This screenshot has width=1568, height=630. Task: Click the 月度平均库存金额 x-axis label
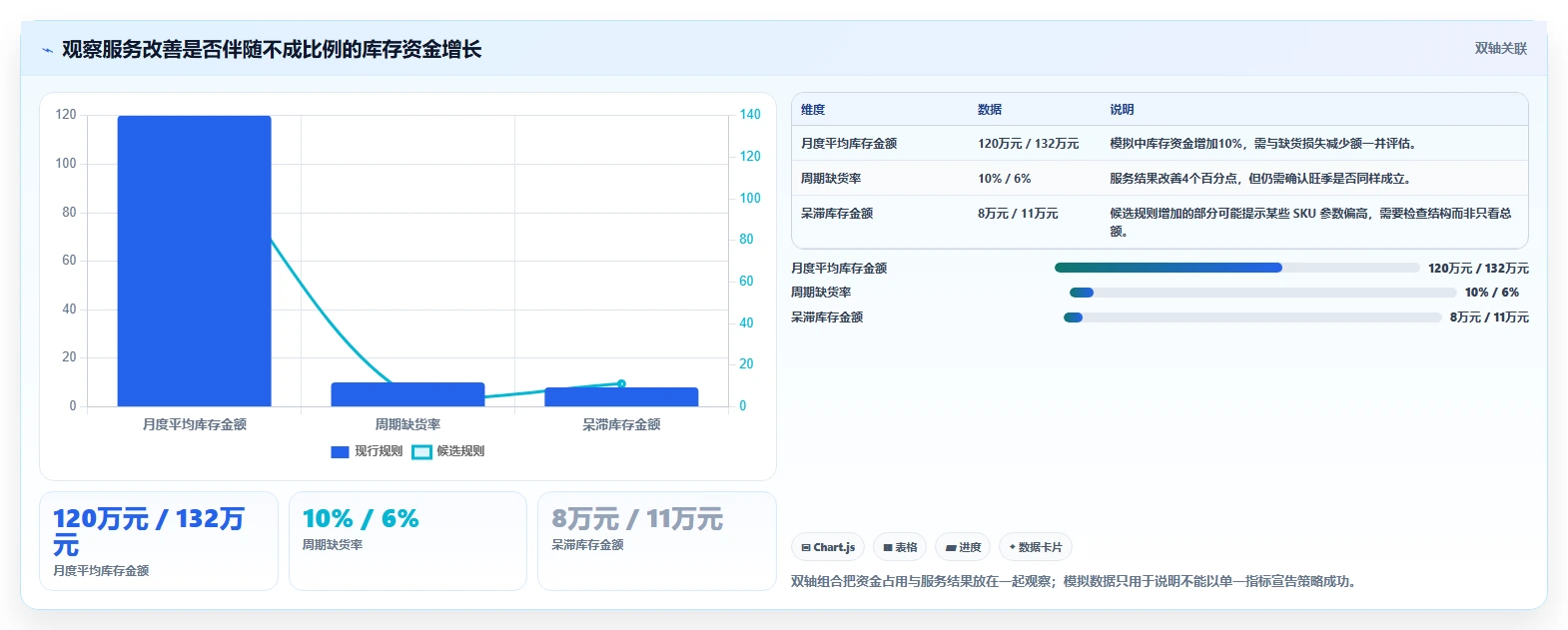[x=194, y=424]
